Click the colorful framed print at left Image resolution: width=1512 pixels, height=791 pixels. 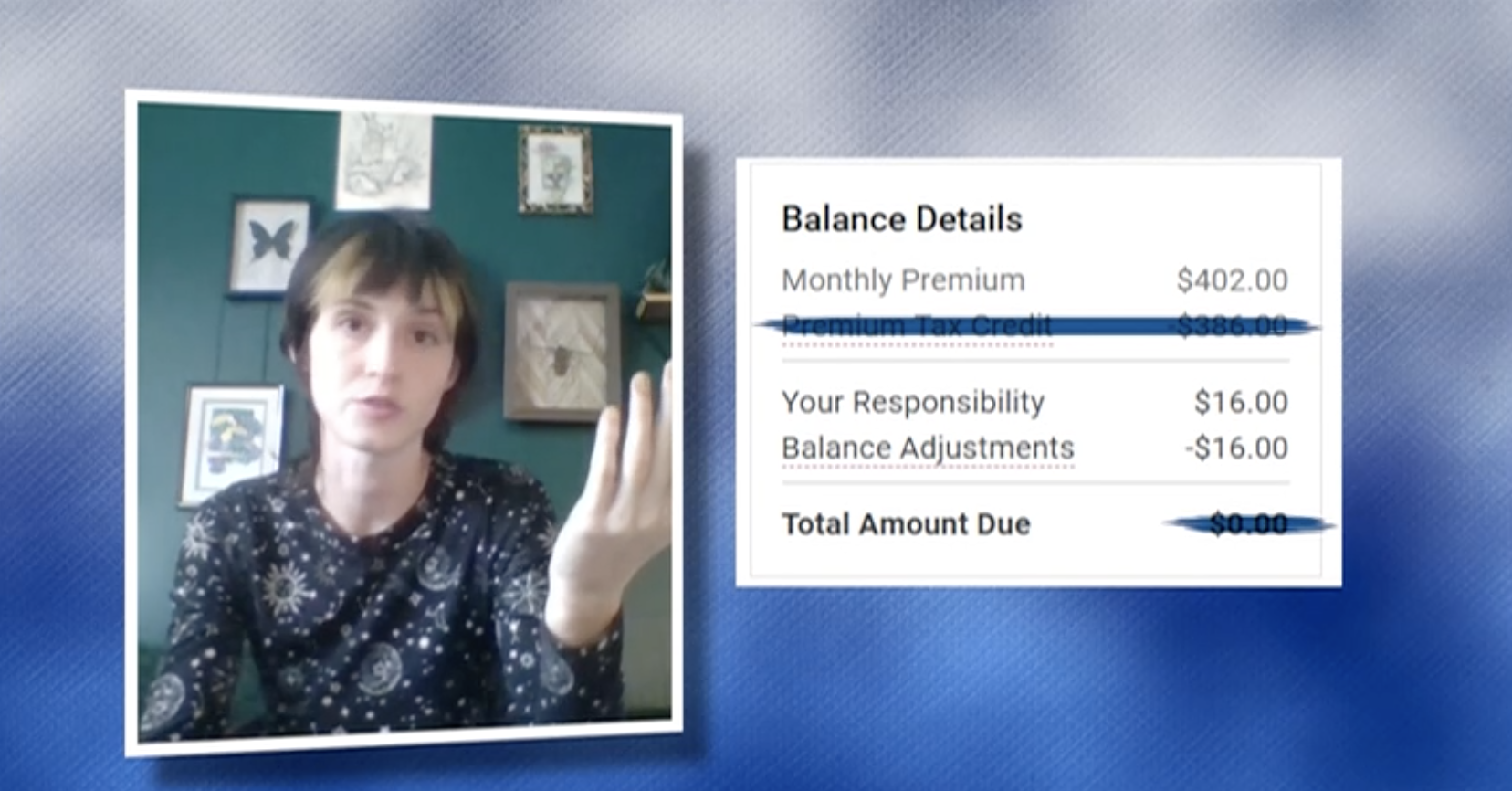coord(232,445)
